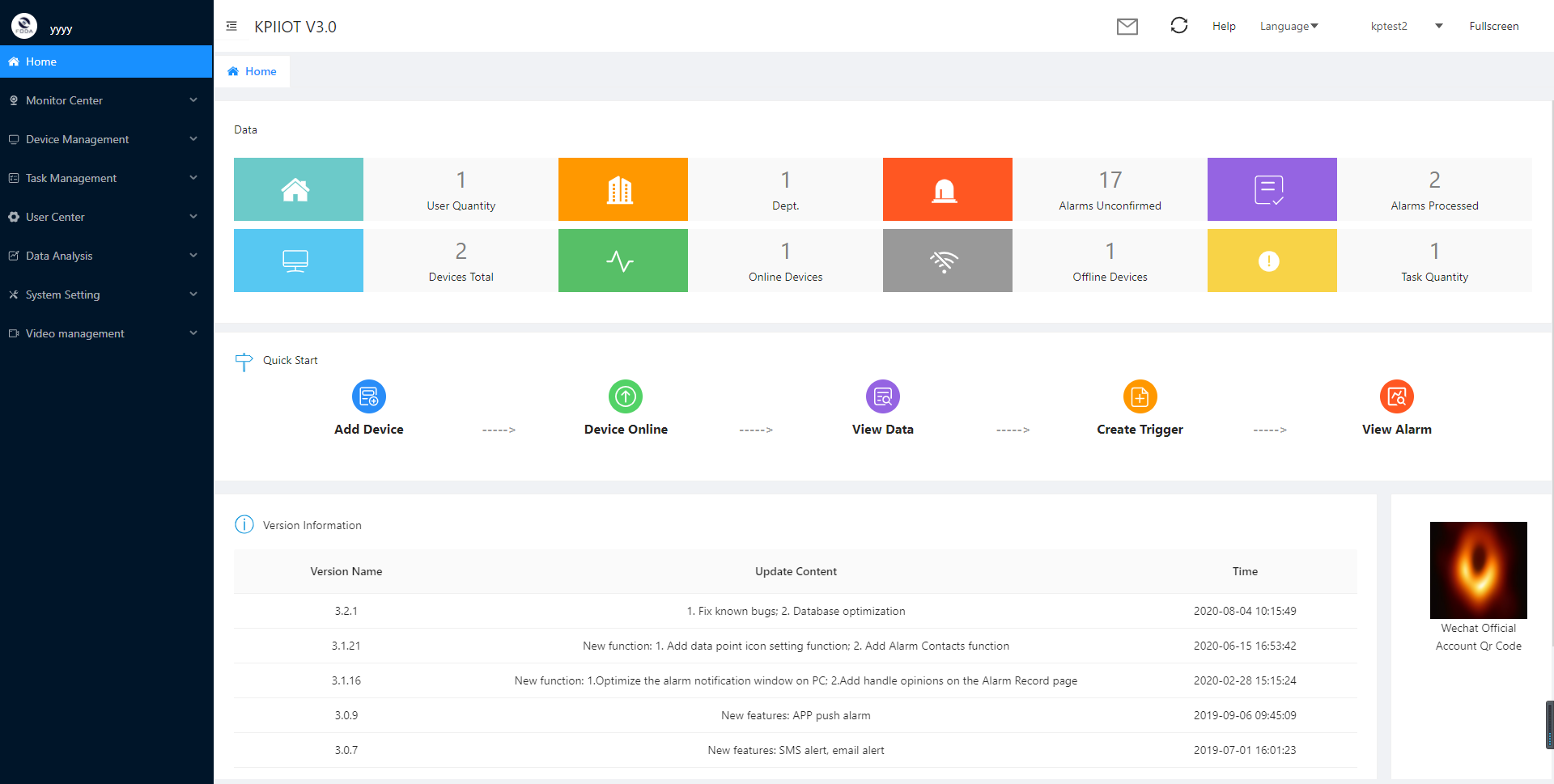Expand Data Analysis chevron
This screenshot has height=784, width=1554.
[193, 256]
